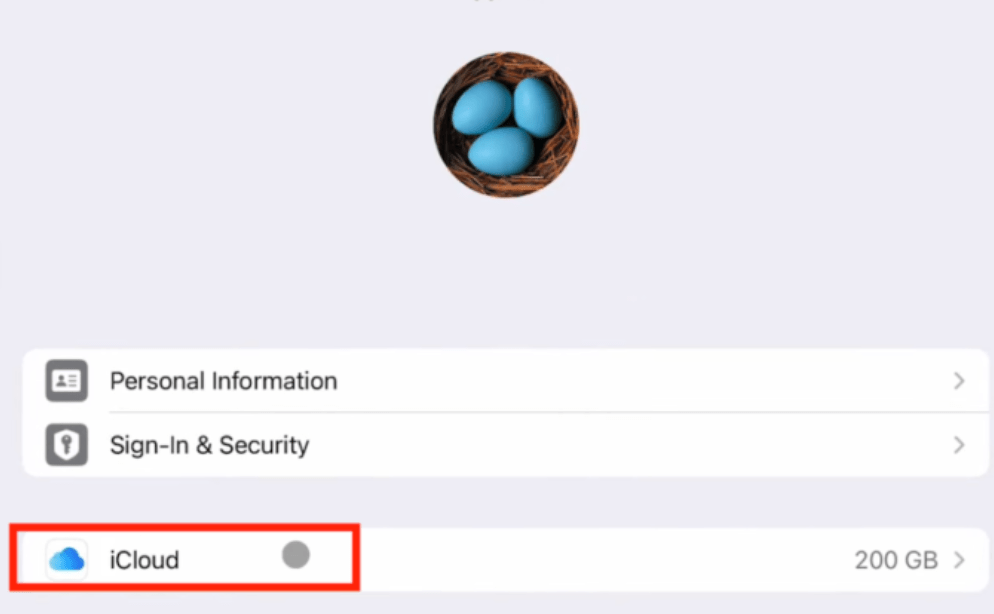
Task: Select the Sign-In & Security label
Action: coord(209,445)
